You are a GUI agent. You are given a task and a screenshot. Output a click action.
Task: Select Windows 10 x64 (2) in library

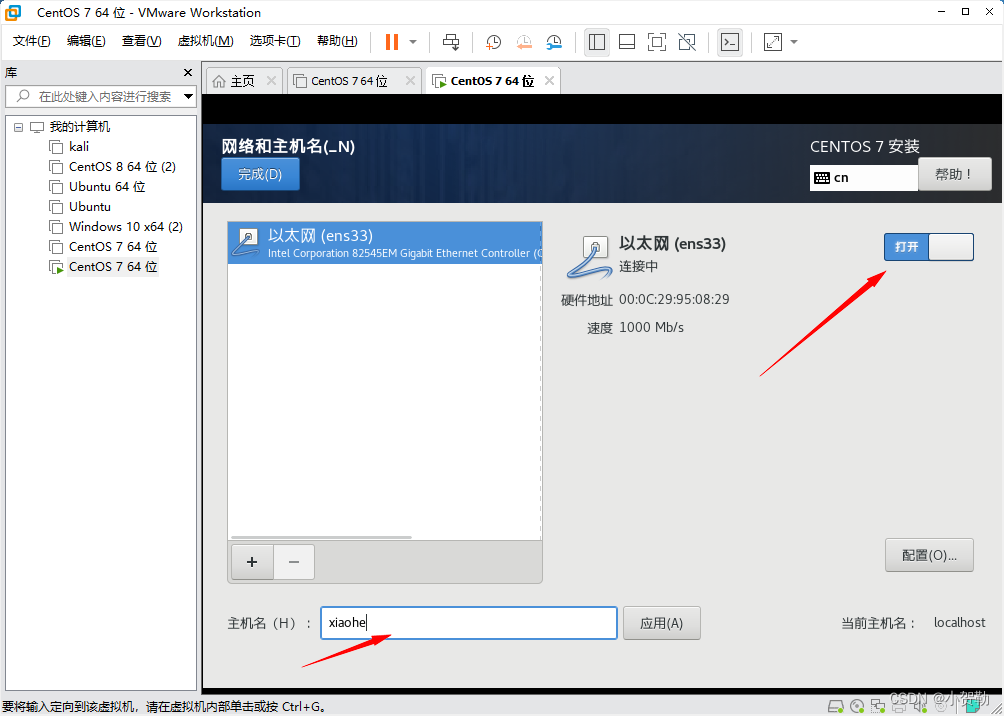pyautogui.click(x=116, y=227)
